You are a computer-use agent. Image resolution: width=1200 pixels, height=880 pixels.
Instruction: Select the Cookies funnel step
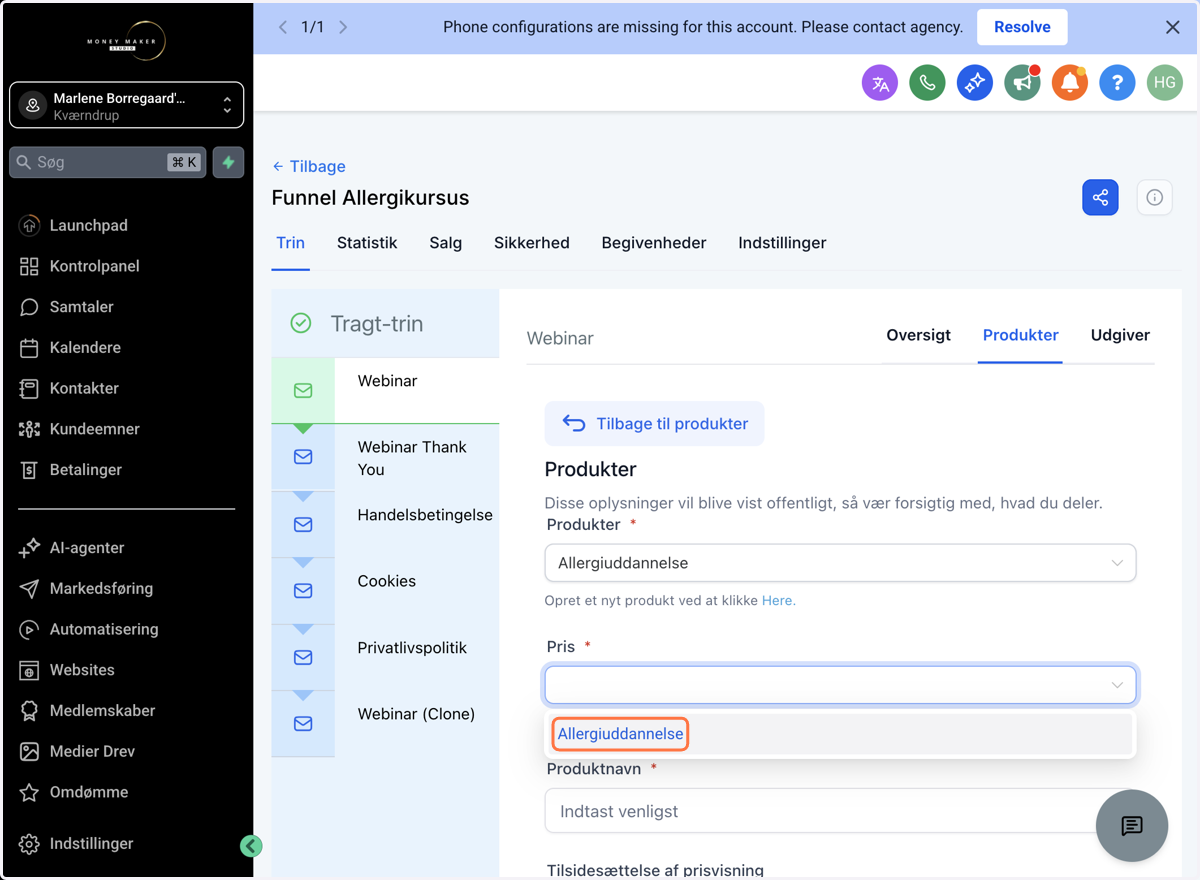pyautogui.click(x=385, y=590)
